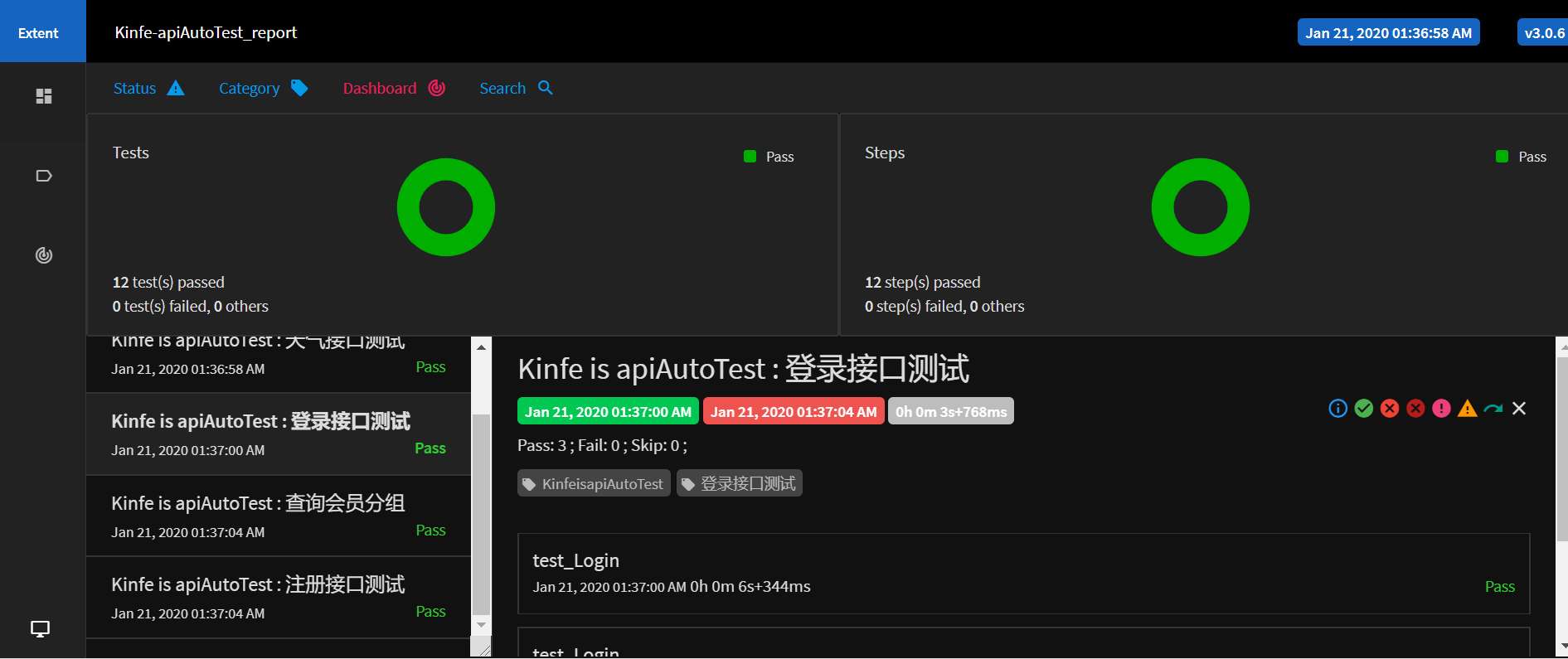The width and height of the screenshot is (1568, 659).
Task: Click the Steps green donut chart
Action: coord(1201,207)
